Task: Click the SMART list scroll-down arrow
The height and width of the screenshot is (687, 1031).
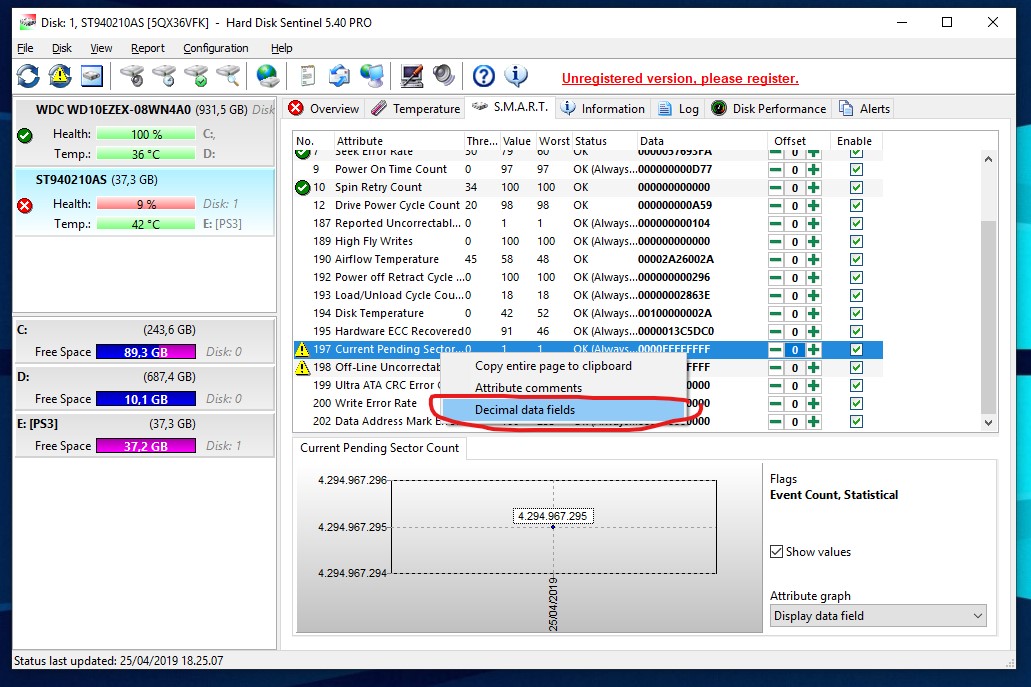Action: click(988, 423)
